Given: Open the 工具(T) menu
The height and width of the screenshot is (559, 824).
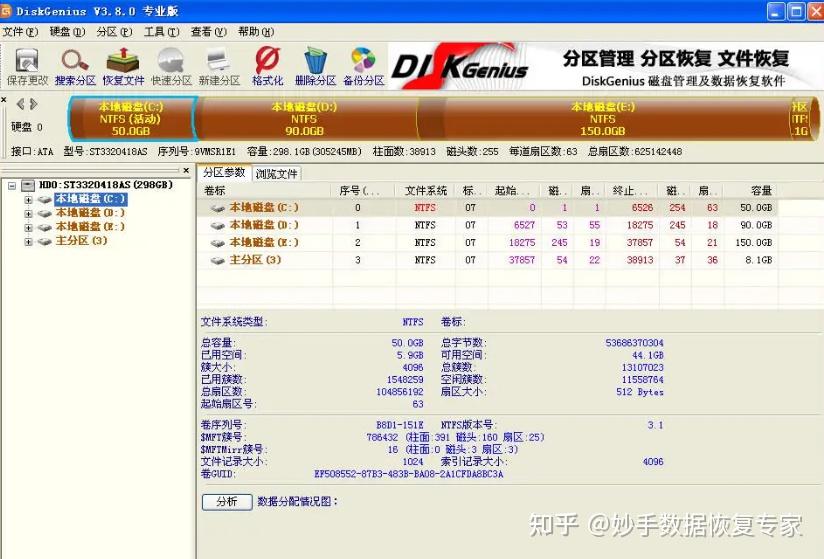Looking at the screenshot, I should tap(161, 32).
